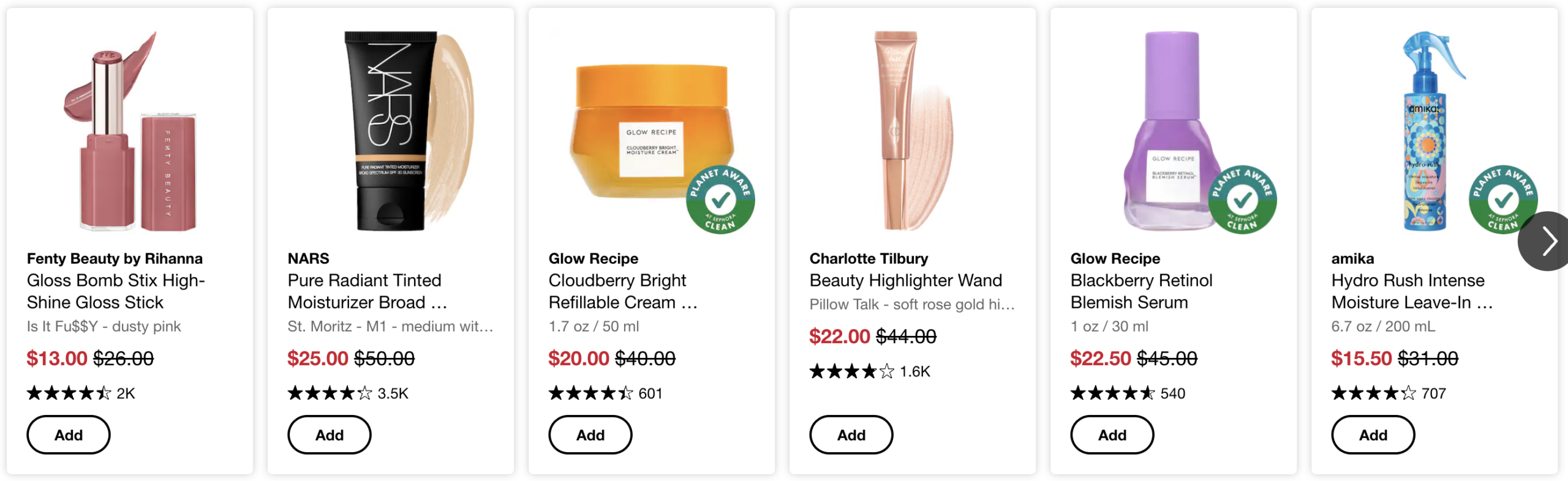Screen dimensions: 1568x481
Task: Click Planet Aware badge on amika spray
Action: [1503, 199]
